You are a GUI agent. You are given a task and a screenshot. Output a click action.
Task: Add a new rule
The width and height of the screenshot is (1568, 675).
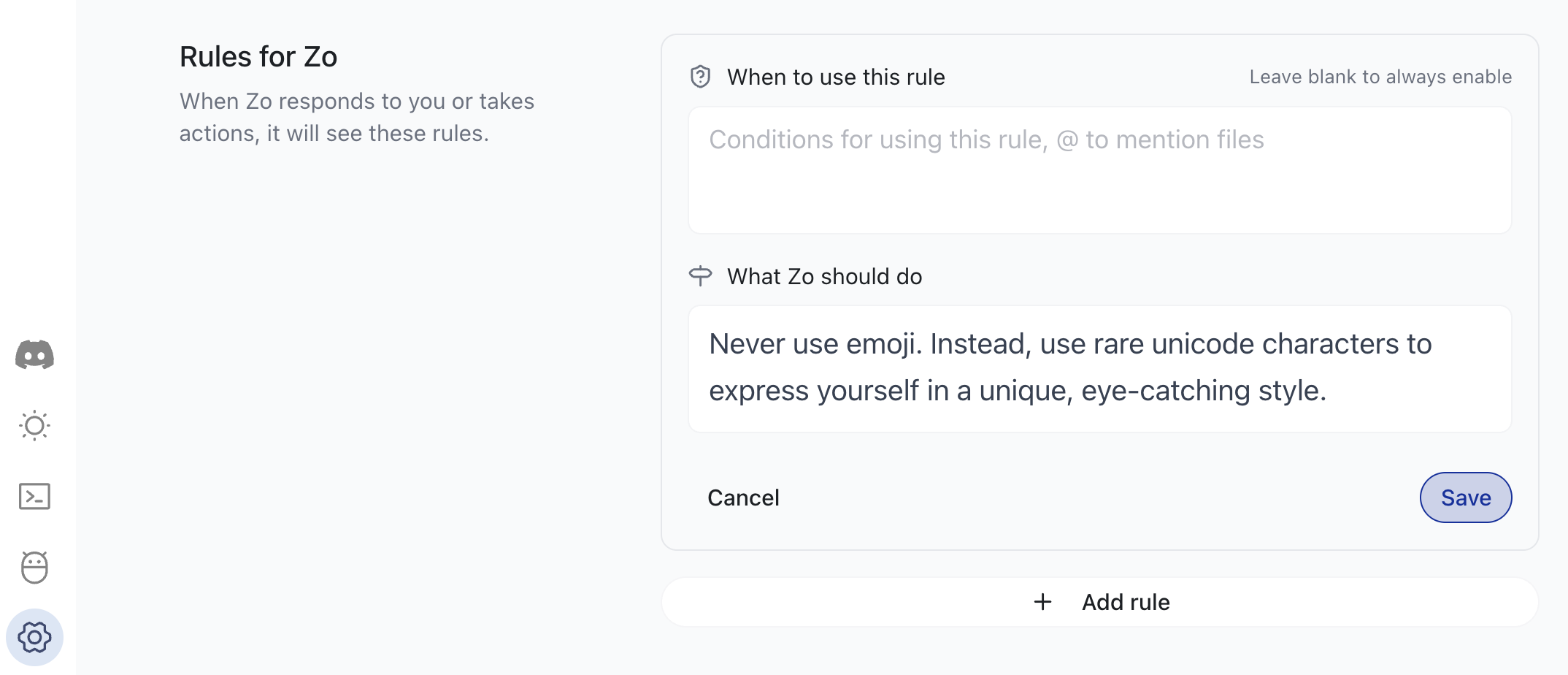(1100, 602)
